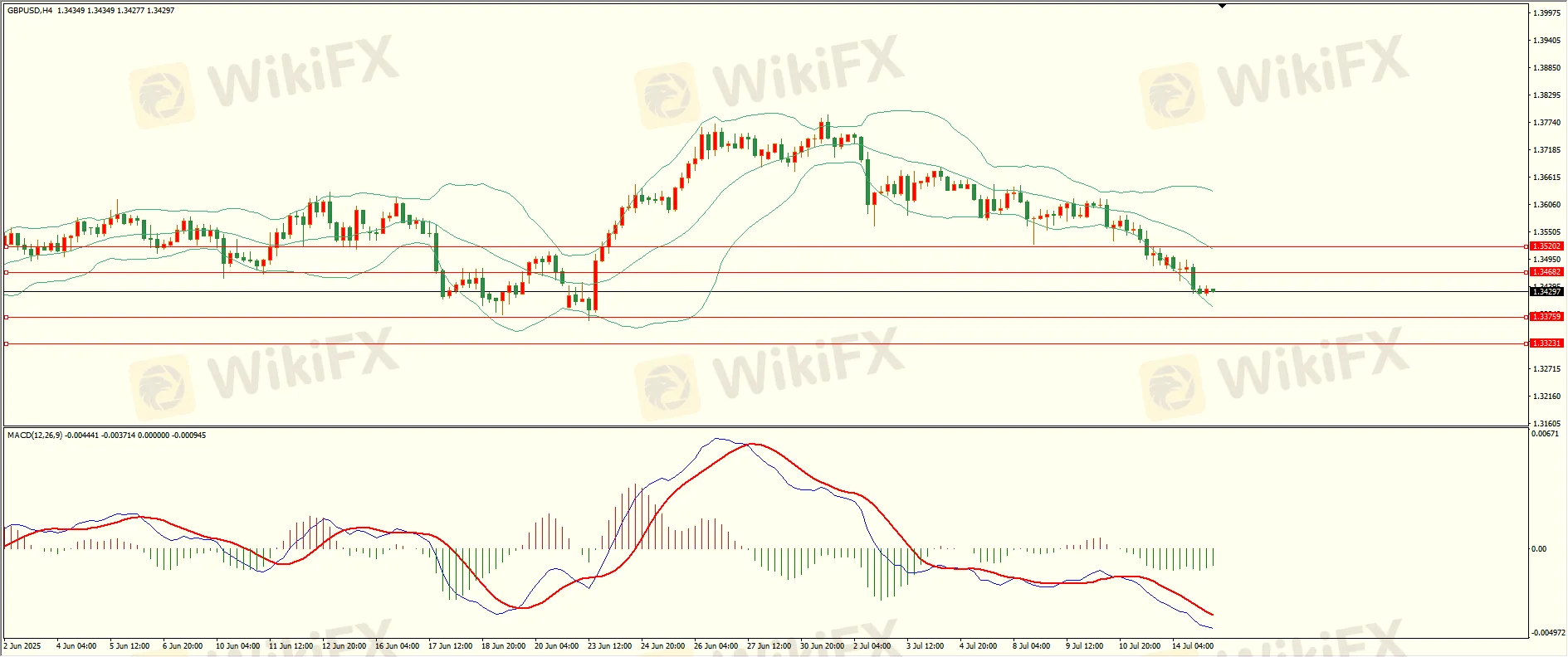Click the 20 Jun 04:00 time label

click(x=556, y=646)
